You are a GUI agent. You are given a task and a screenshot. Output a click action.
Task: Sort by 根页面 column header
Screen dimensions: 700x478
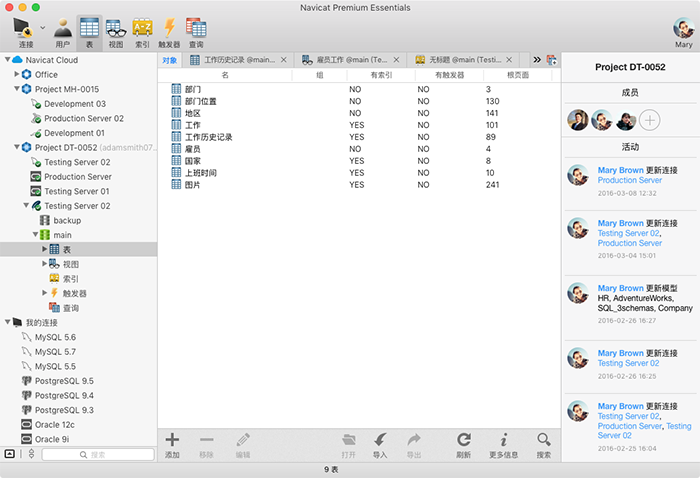(518, 75)
